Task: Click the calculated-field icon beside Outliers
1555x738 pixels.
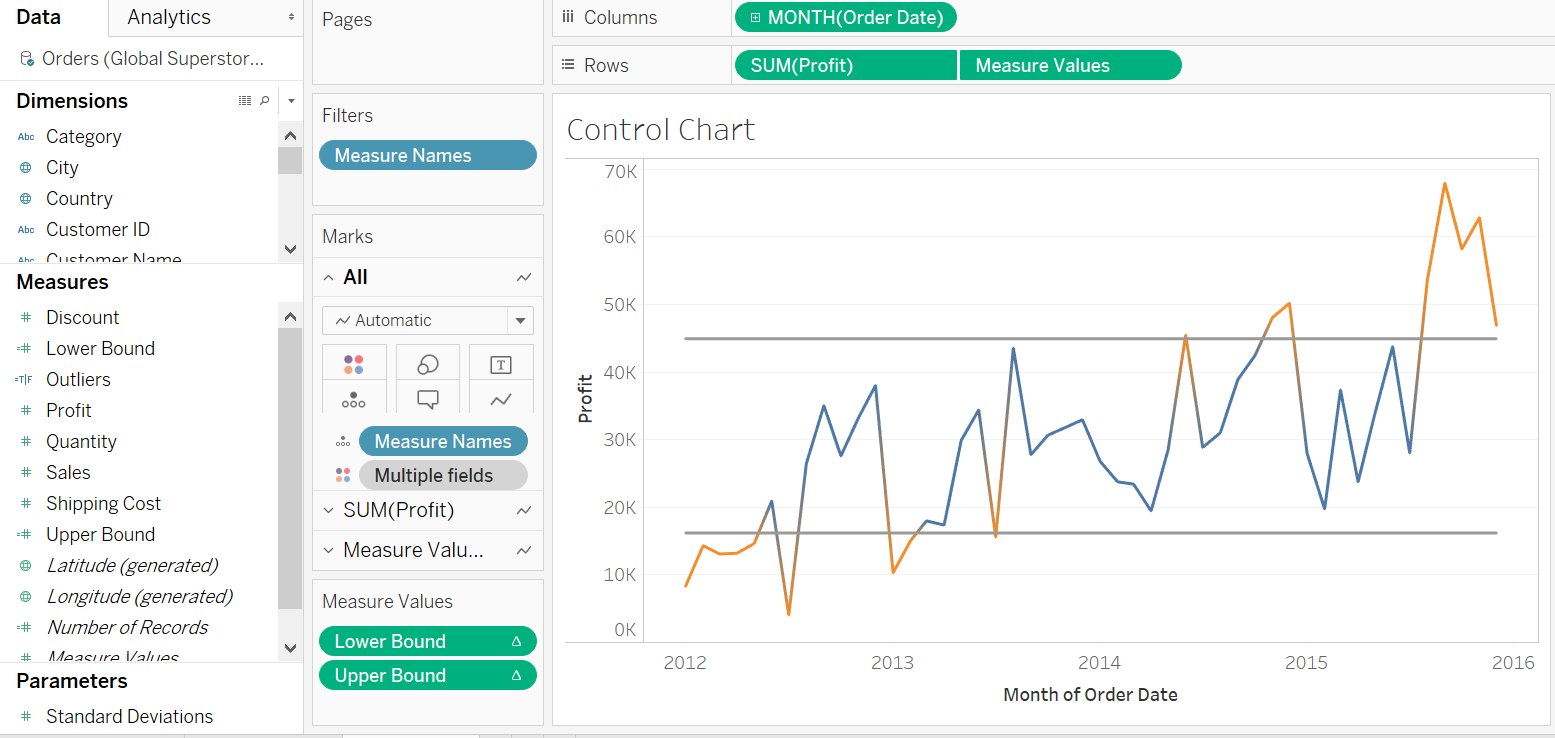Action: [24, 380]
